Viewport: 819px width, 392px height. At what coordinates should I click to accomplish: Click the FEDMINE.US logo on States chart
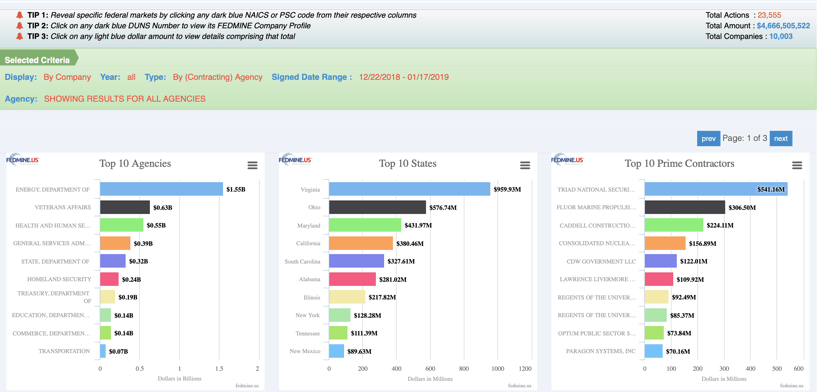[295, 160]
